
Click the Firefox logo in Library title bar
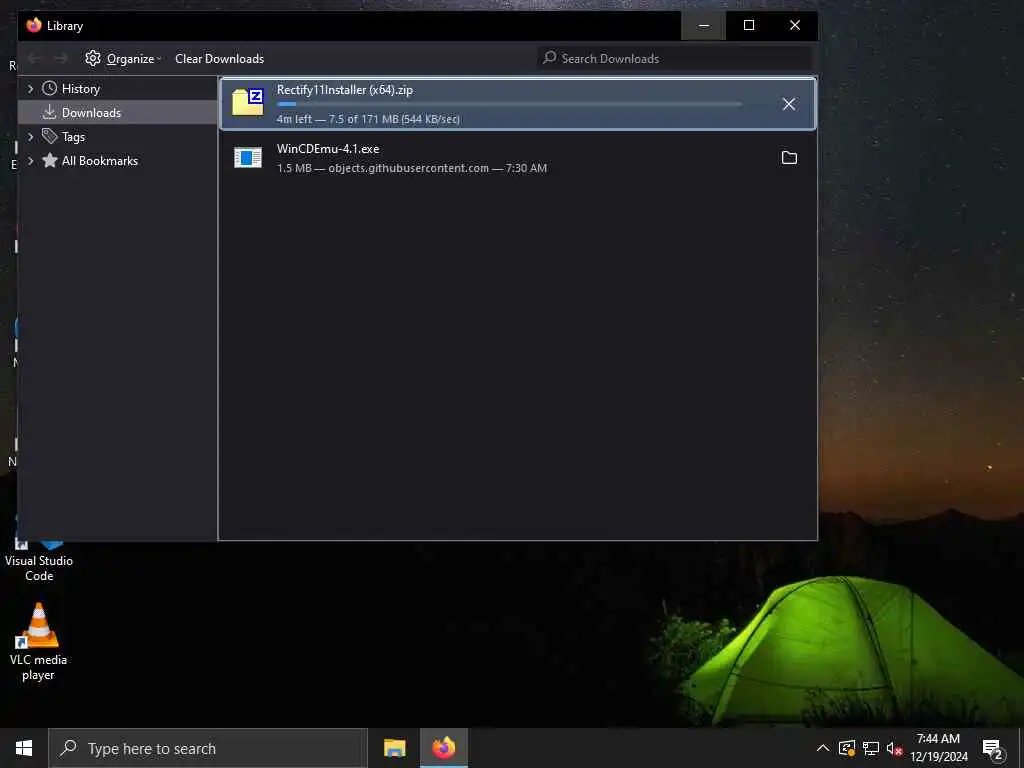pyautogui.click(x=34, y=25)
